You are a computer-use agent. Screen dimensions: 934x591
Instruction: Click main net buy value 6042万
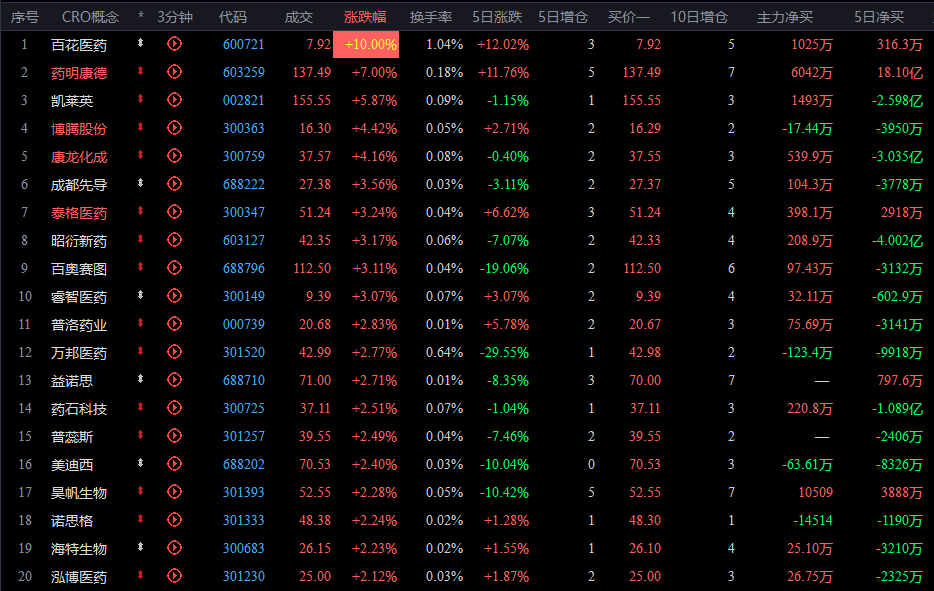click(x=811, y=72)
